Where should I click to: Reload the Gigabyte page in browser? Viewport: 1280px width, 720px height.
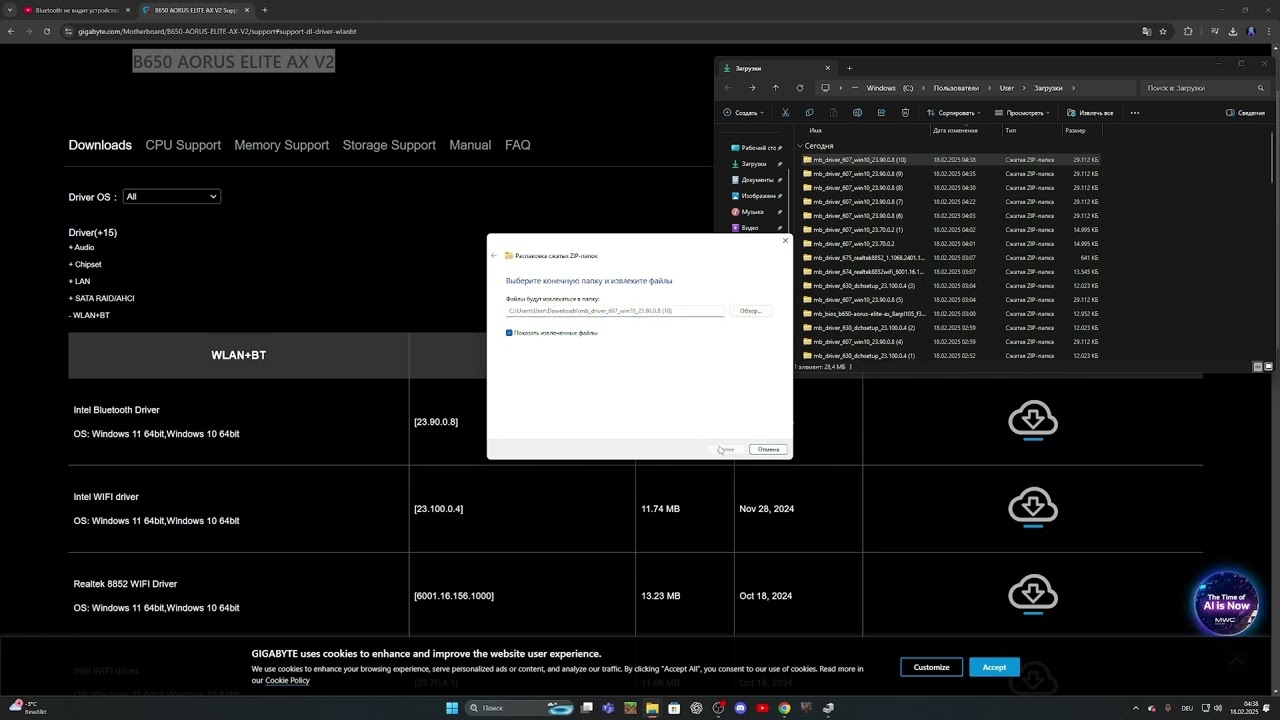(x=46, y=31)
